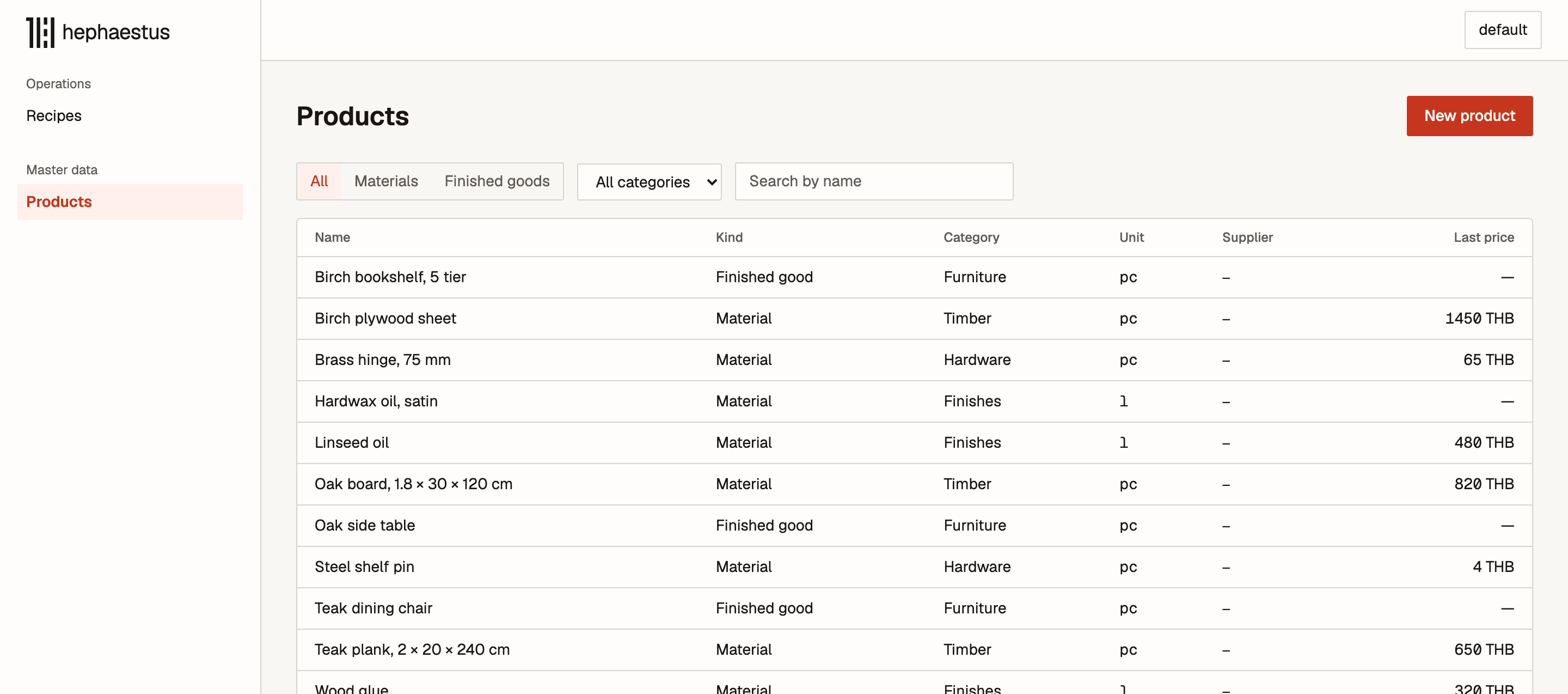
Task: Select the 1450 THB price cell
Action: (1479, 318)
